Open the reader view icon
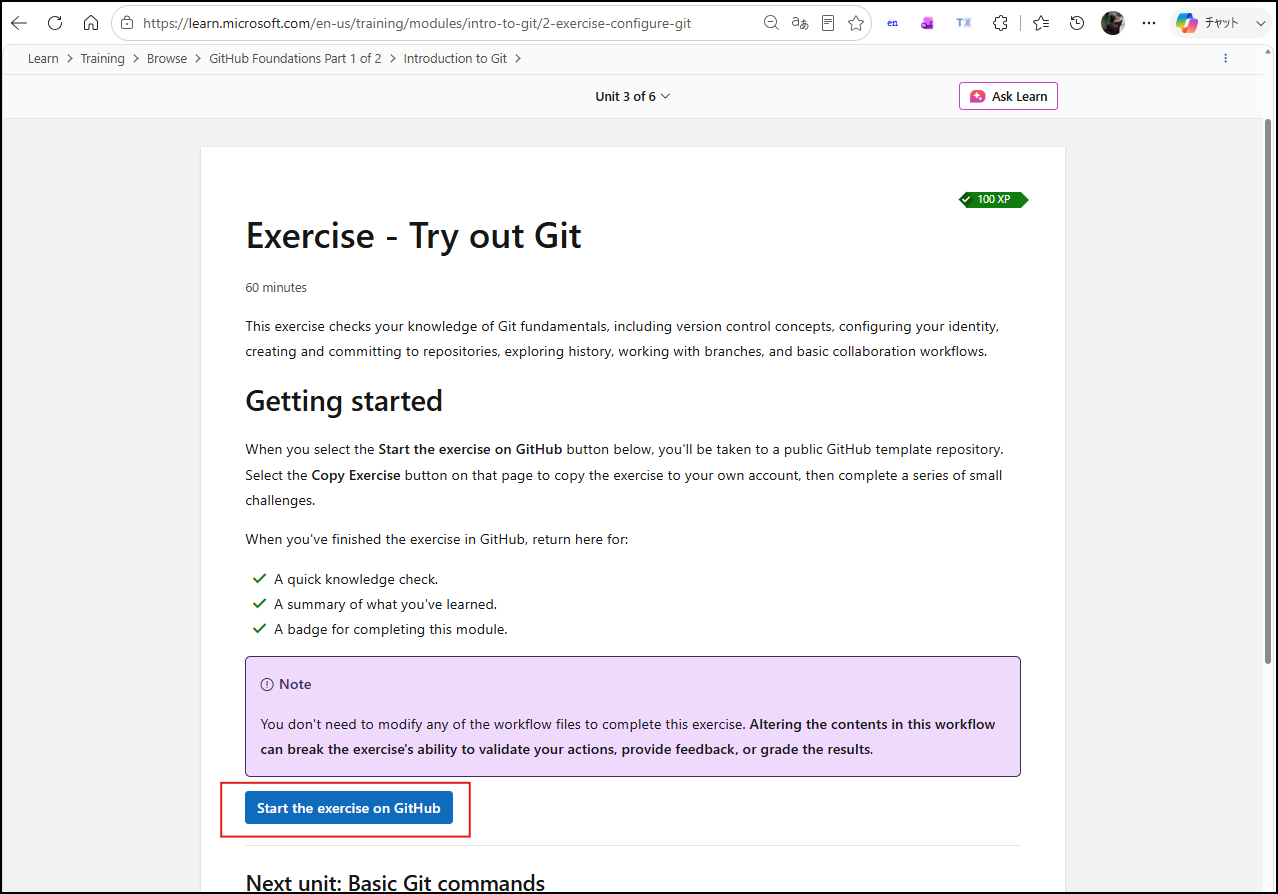 click(828, 23)
